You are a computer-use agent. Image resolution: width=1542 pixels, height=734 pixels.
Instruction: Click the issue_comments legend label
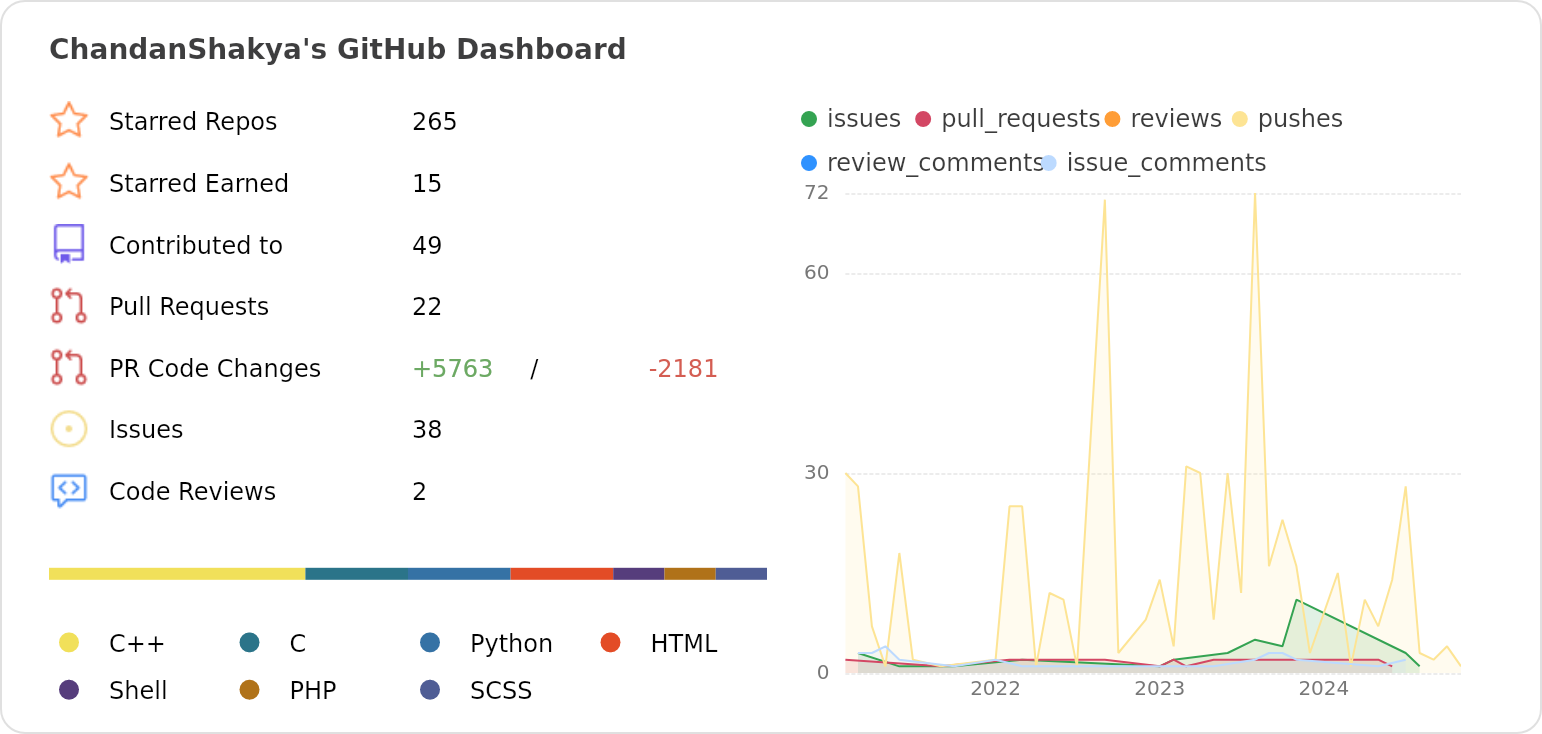pos(1167,163)
